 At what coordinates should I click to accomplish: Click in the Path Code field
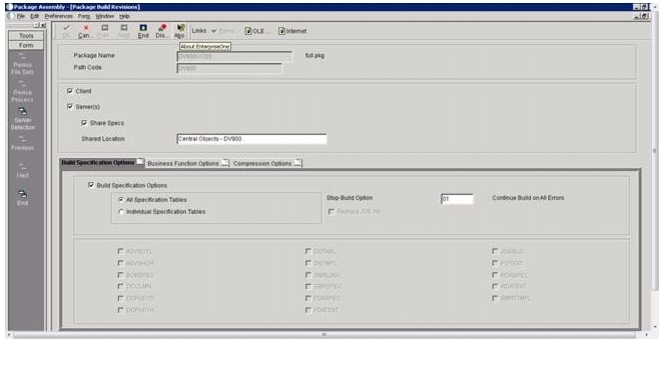coord(229,68)
